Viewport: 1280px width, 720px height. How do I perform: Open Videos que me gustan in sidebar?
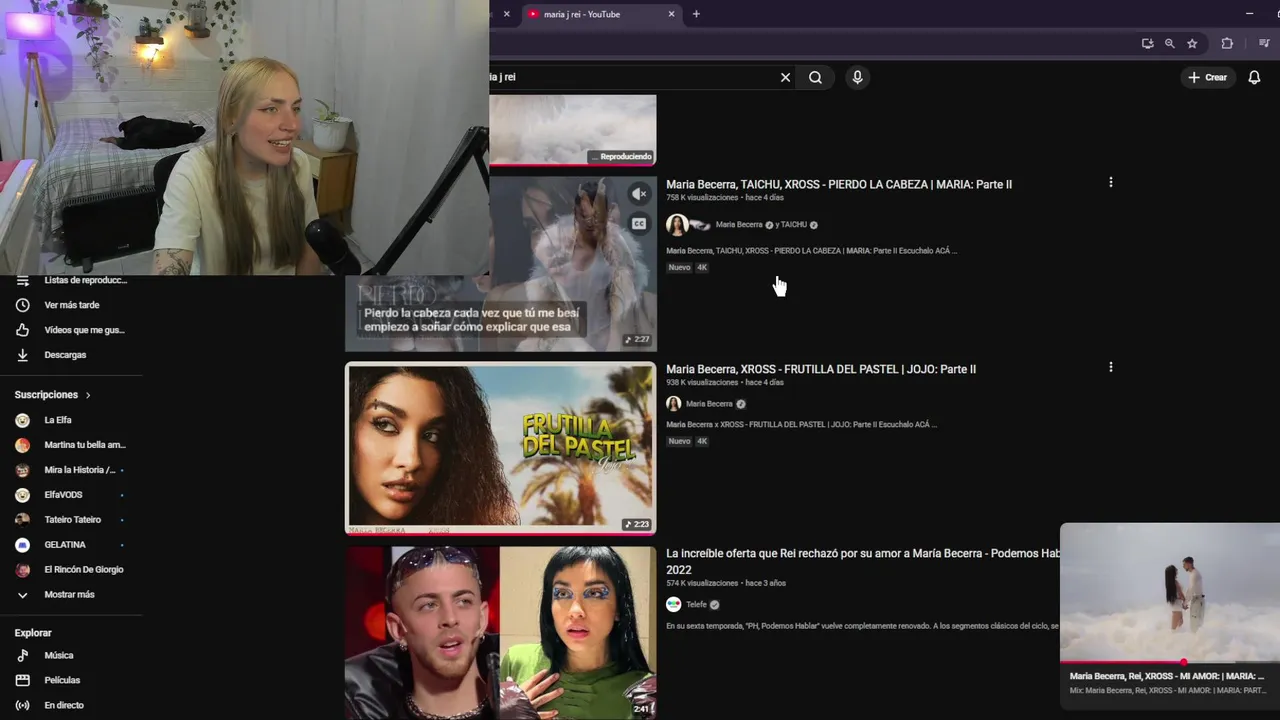(x=71, y=330)
